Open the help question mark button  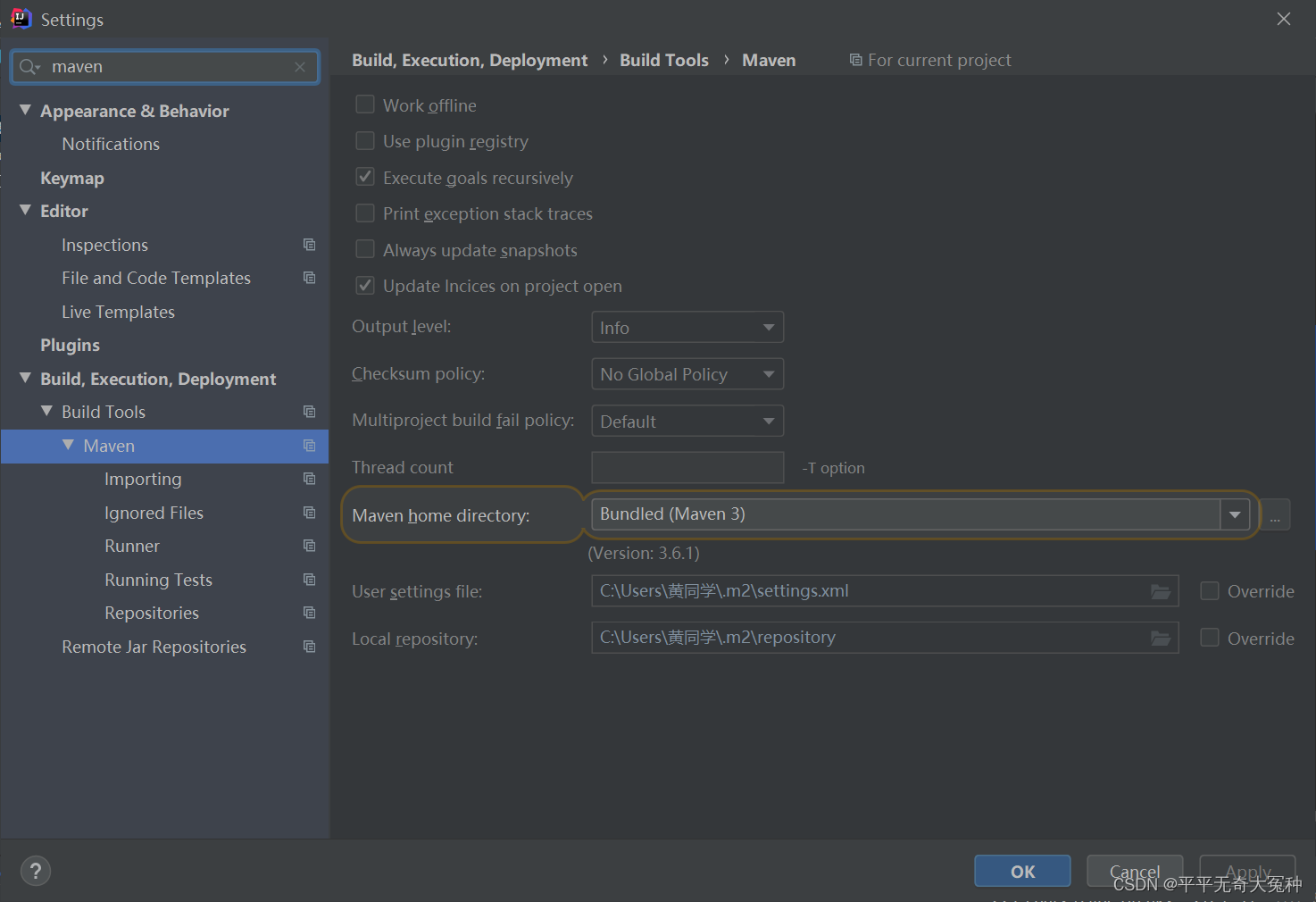35,871
